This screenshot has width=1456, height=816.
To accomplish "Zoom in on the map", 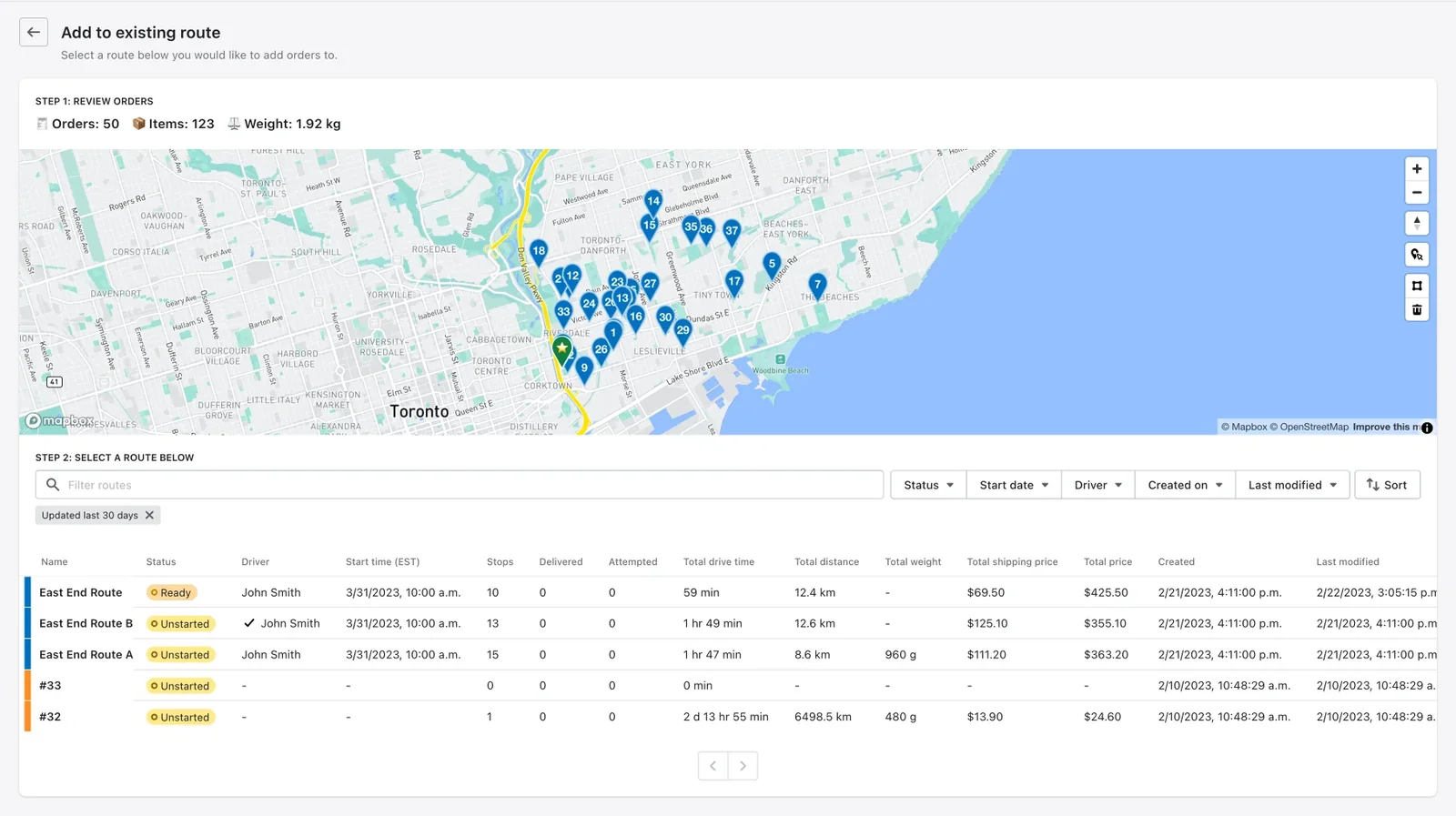I will tap(1417, 168).
